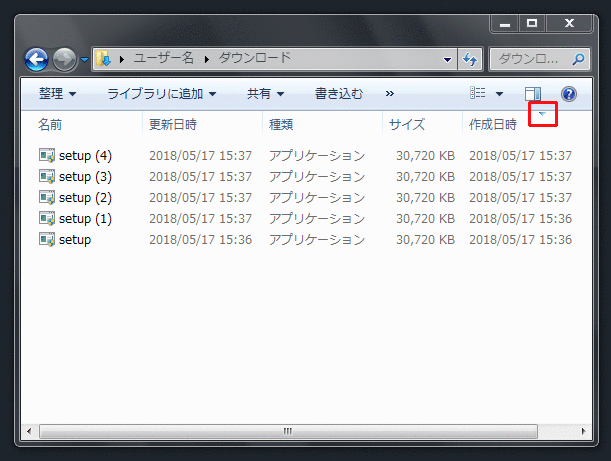611x461 pixels.
Task: Select the setup (4) application icon
Action: [x=46, y=156]
